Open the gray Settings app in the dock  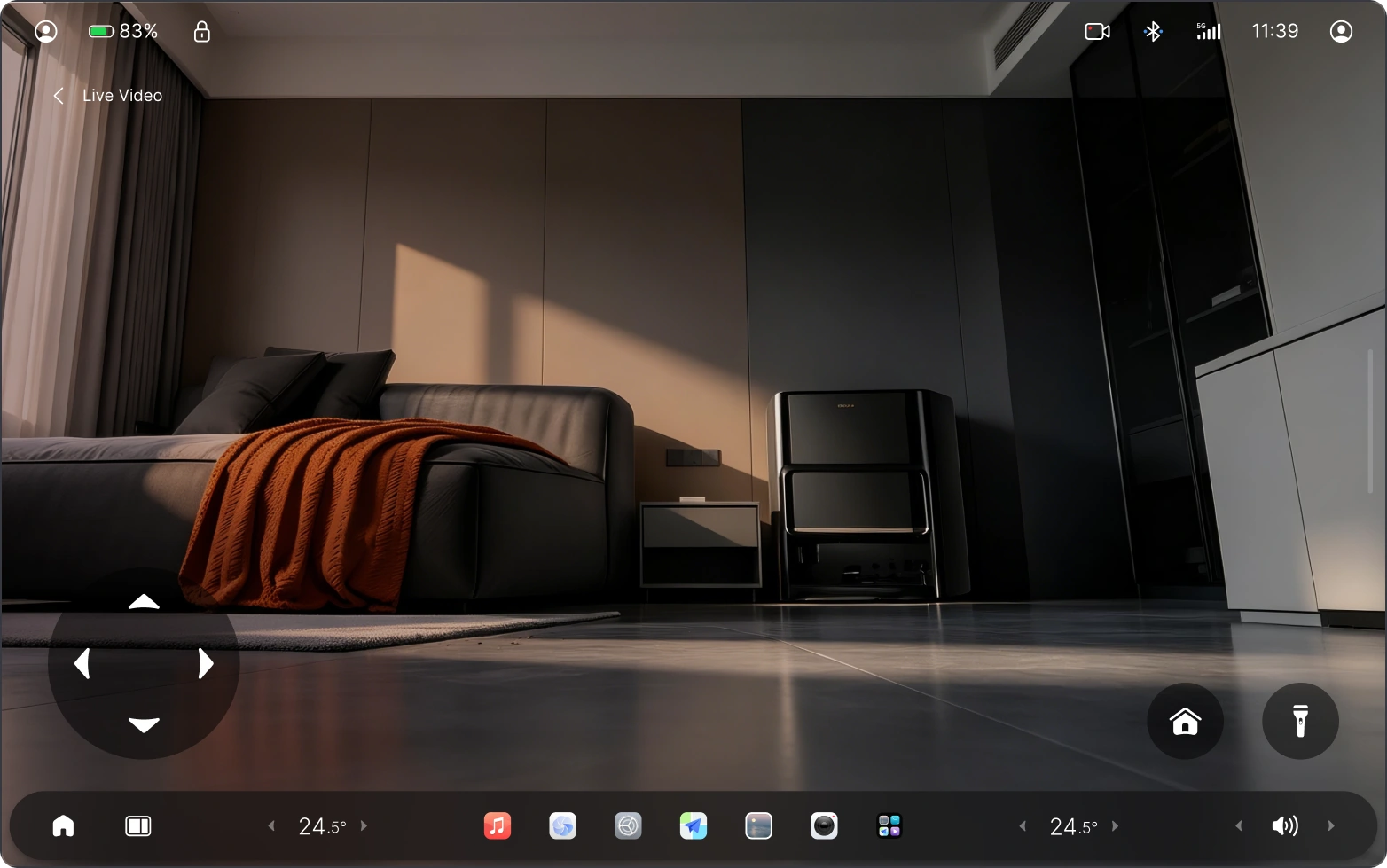pyautogui.click(x=628, y=826)
